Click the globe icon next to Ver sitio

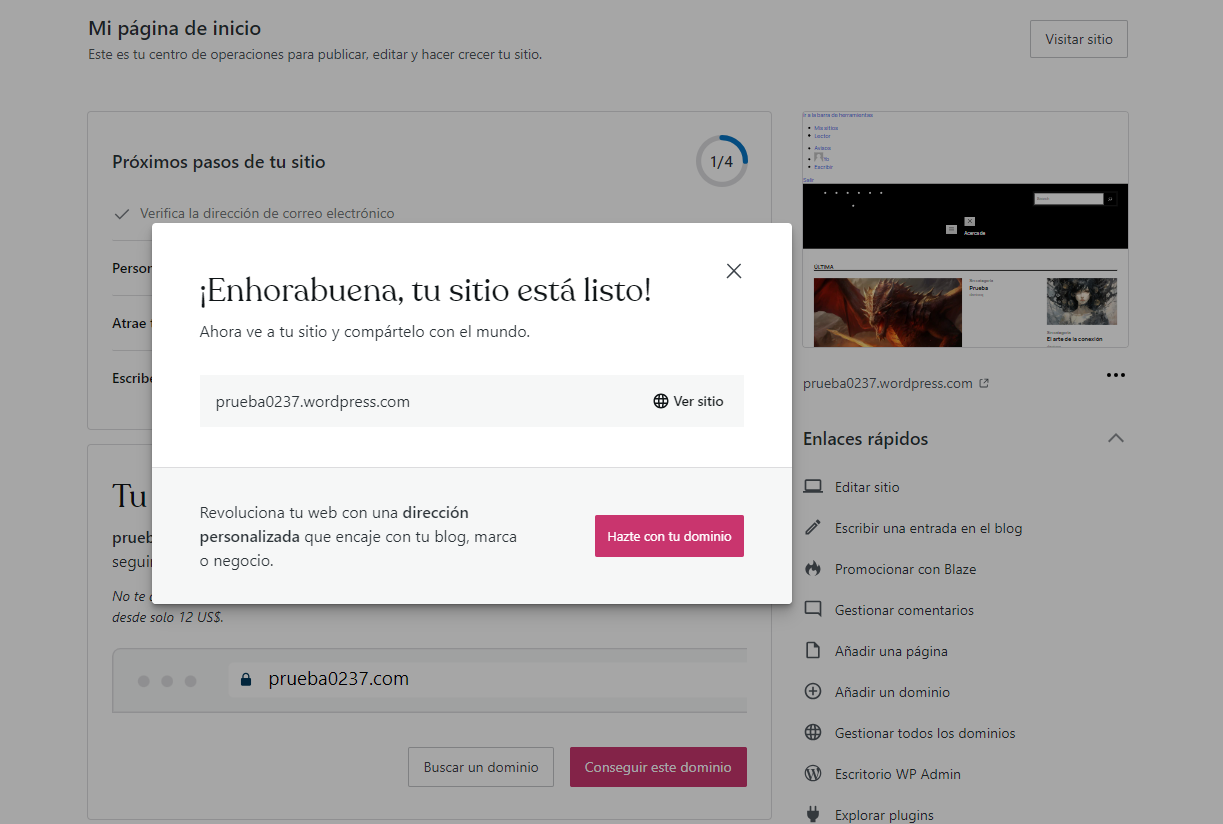click(x=661, y=401)
